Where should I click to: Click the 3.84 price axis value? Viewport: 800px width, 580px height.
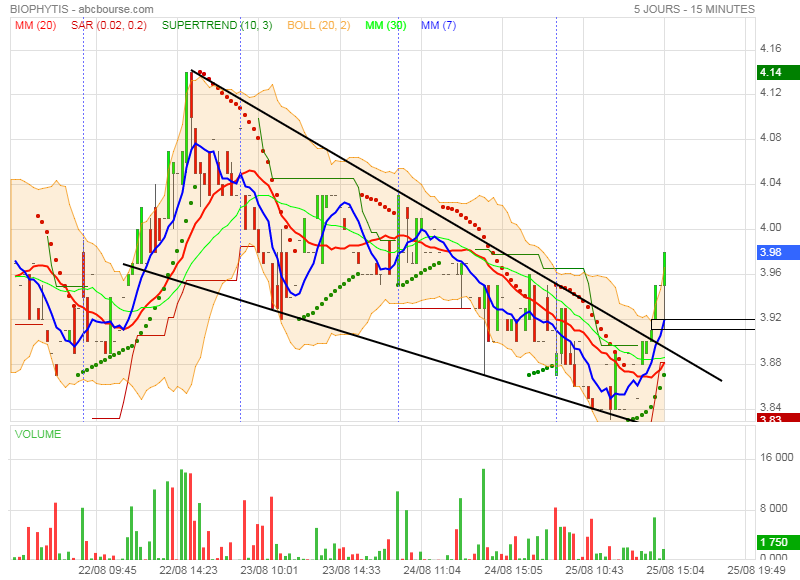click(x=770, y=407)
